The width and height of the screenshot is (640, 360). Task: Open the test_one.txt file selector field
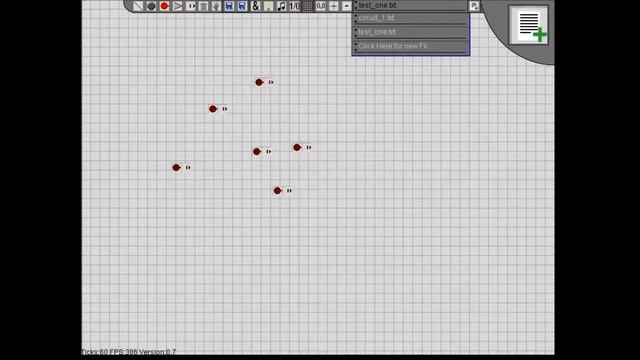tap(410, 5)
